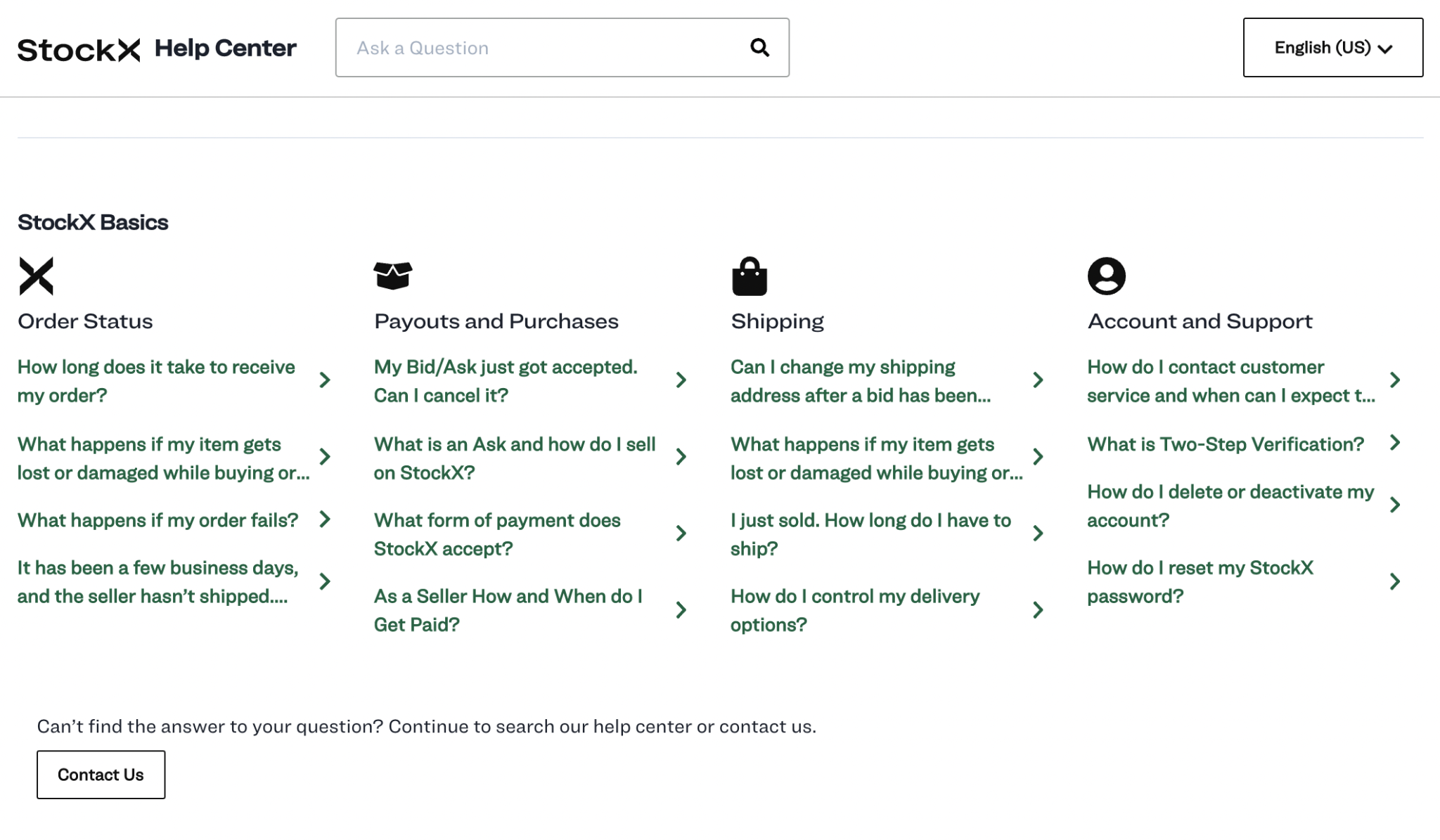Click chevron beside 'How do I delete or deactivate'
Image resolution: width=1440 pixels, height=840 pixels.
(x=1395, y=505)
